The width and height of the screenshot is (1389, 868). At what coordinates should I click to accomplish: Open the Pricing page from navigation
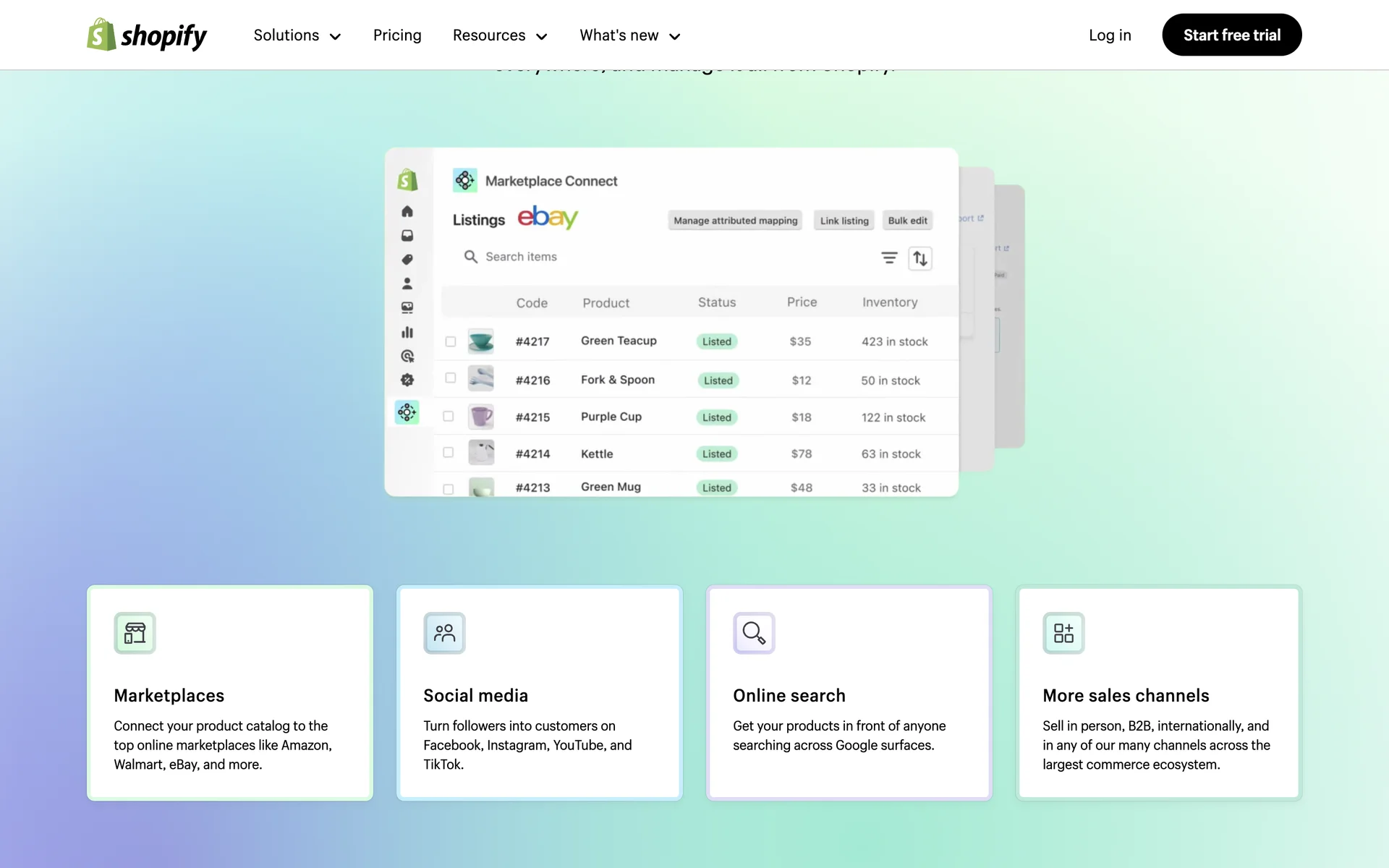pyautogui.click(x=397, y=35)
